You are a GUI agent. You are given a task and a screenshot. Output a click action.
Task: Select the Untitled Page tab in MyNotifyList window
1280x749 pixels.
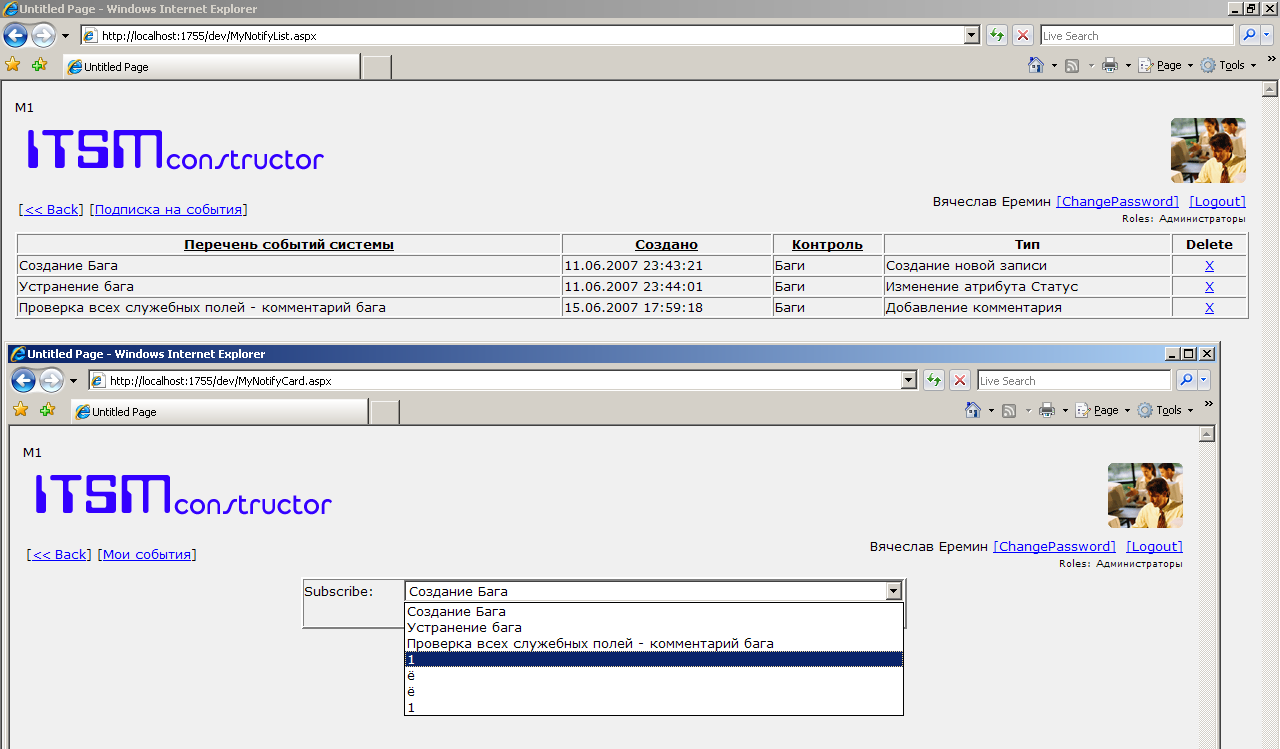211,67
